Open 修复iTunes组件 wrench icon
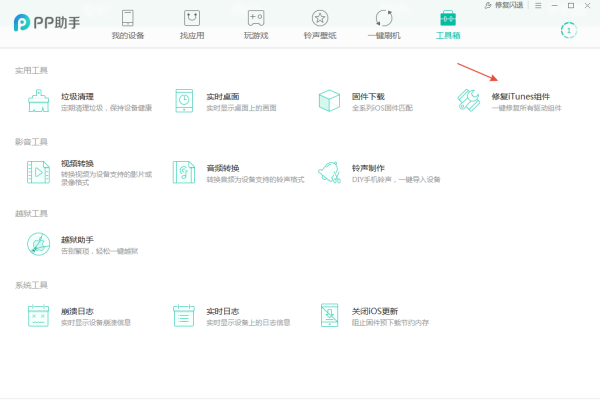Image resolution: width=600 pixels, height=402 pixels. pos(469,100)
